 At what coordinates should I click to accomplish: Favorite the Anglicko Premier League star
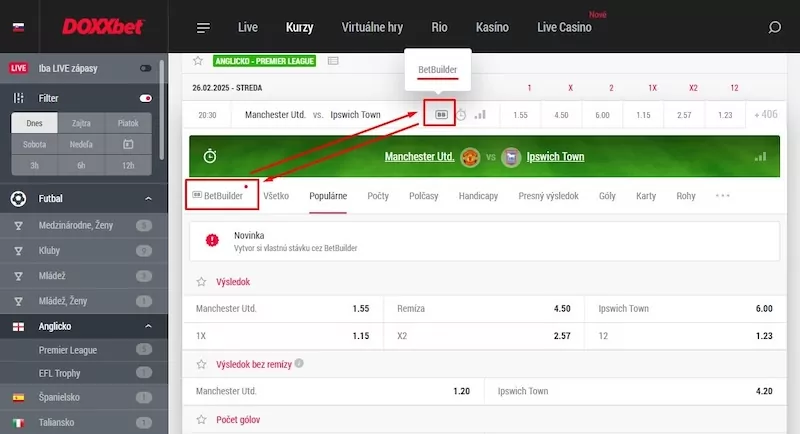click(x=198, y=61)
